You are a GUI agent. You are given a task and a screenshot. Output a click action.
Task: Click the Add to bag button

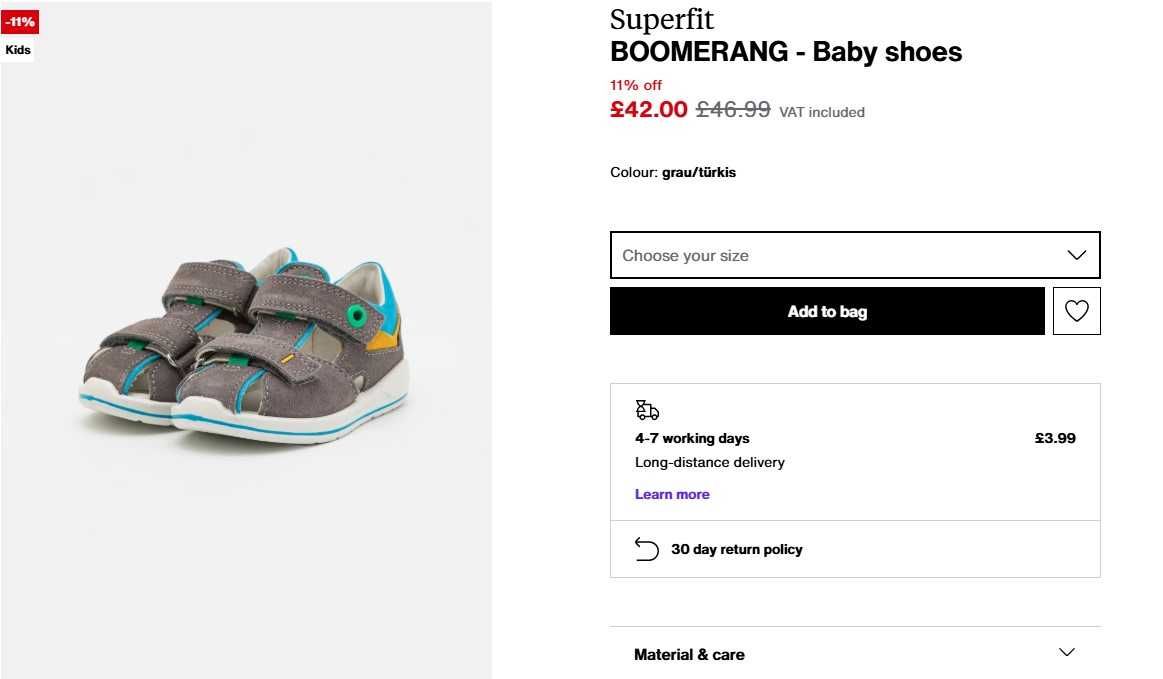click(x=827, y=311)
